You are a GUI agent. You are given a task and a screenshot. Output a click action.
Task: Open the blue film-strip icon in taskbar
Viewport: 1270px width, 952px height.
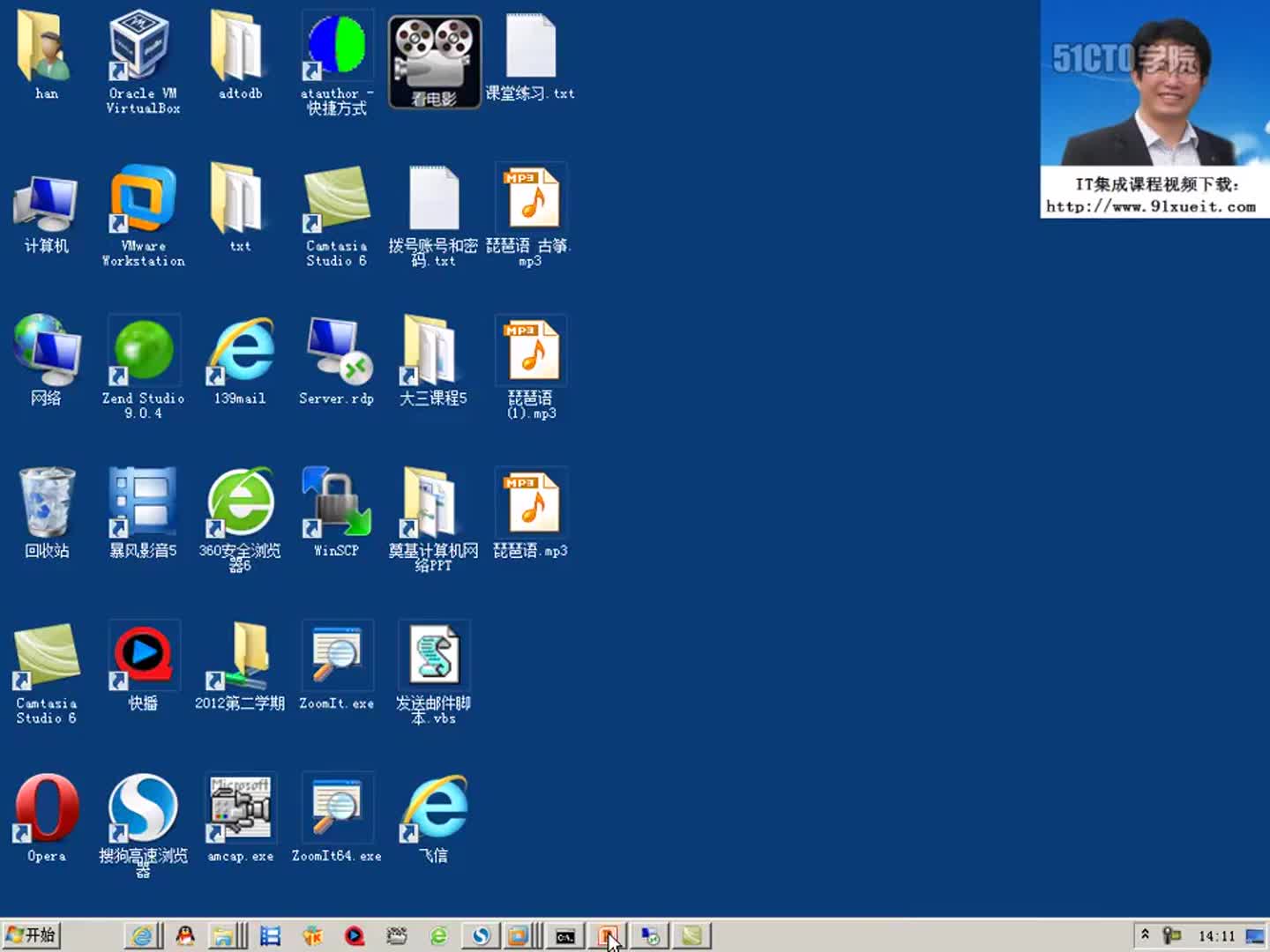(270, 936)
